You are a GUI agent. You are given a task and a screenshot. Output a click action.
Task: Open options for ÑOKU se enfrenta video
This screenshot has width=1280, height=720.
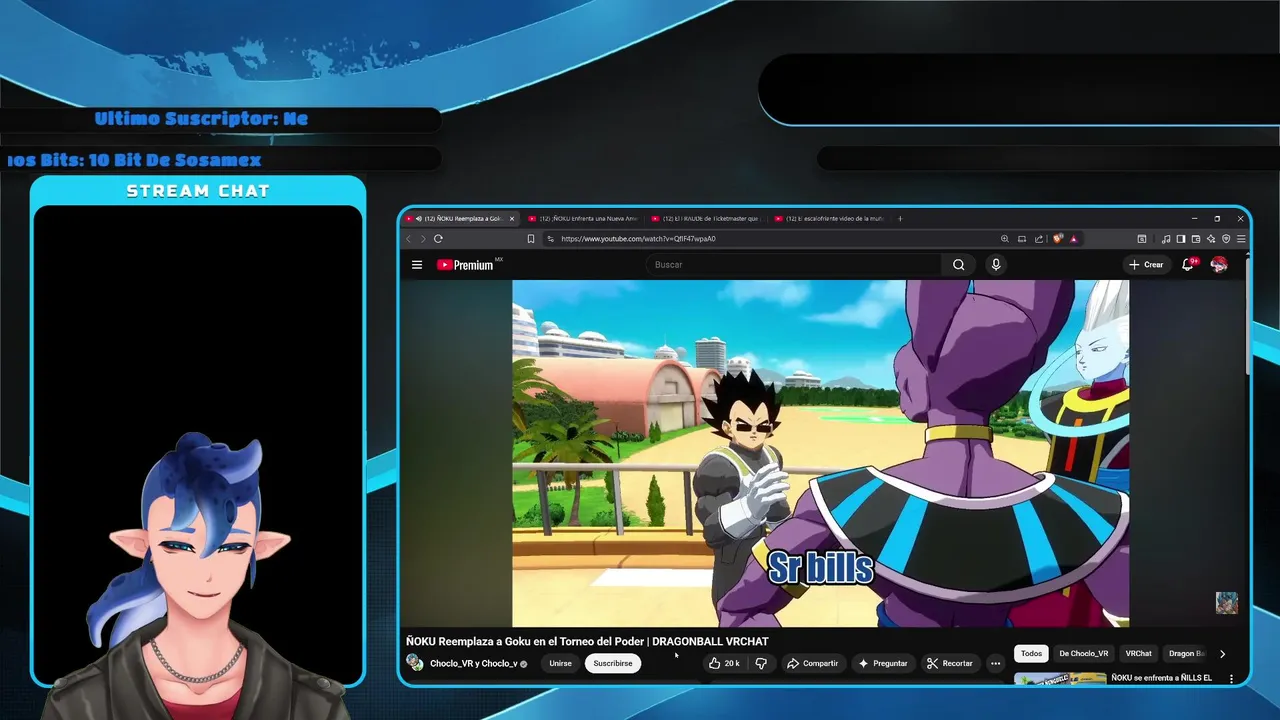pos(1231,679)
